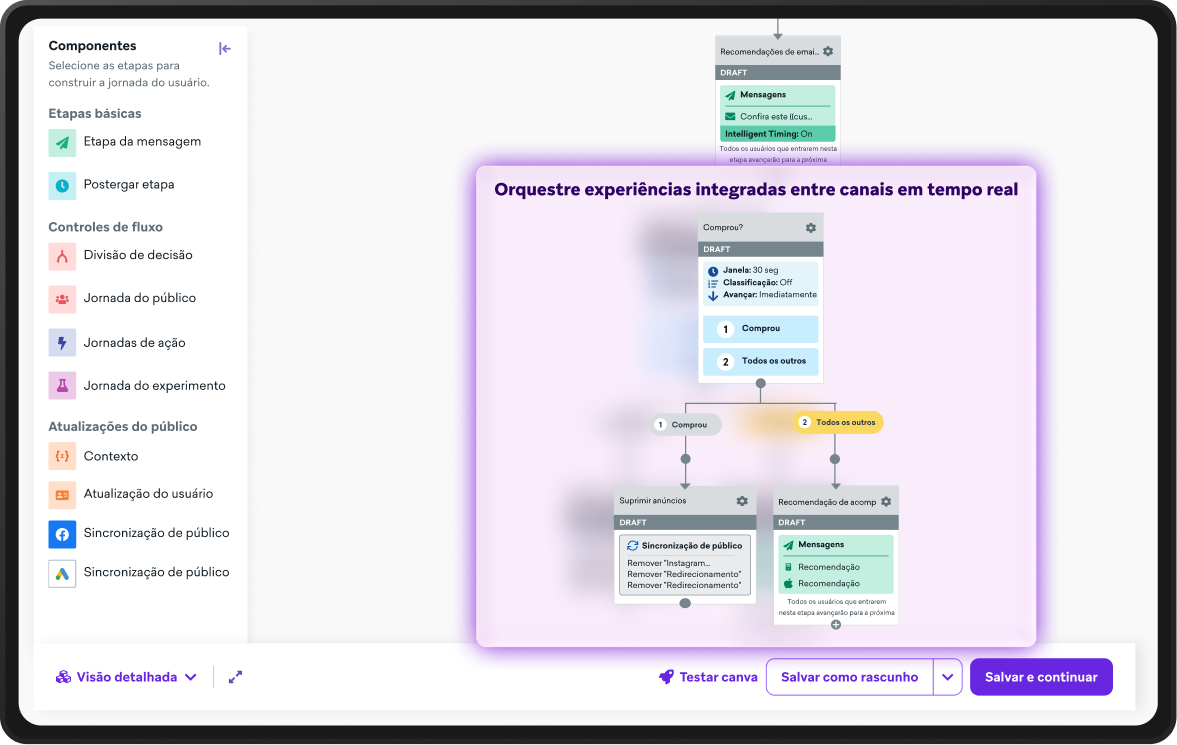This screenshot has width=1177, height=745.
Task: Open the Visão detalhada dropdown
Action: click(x=126, y=677)
